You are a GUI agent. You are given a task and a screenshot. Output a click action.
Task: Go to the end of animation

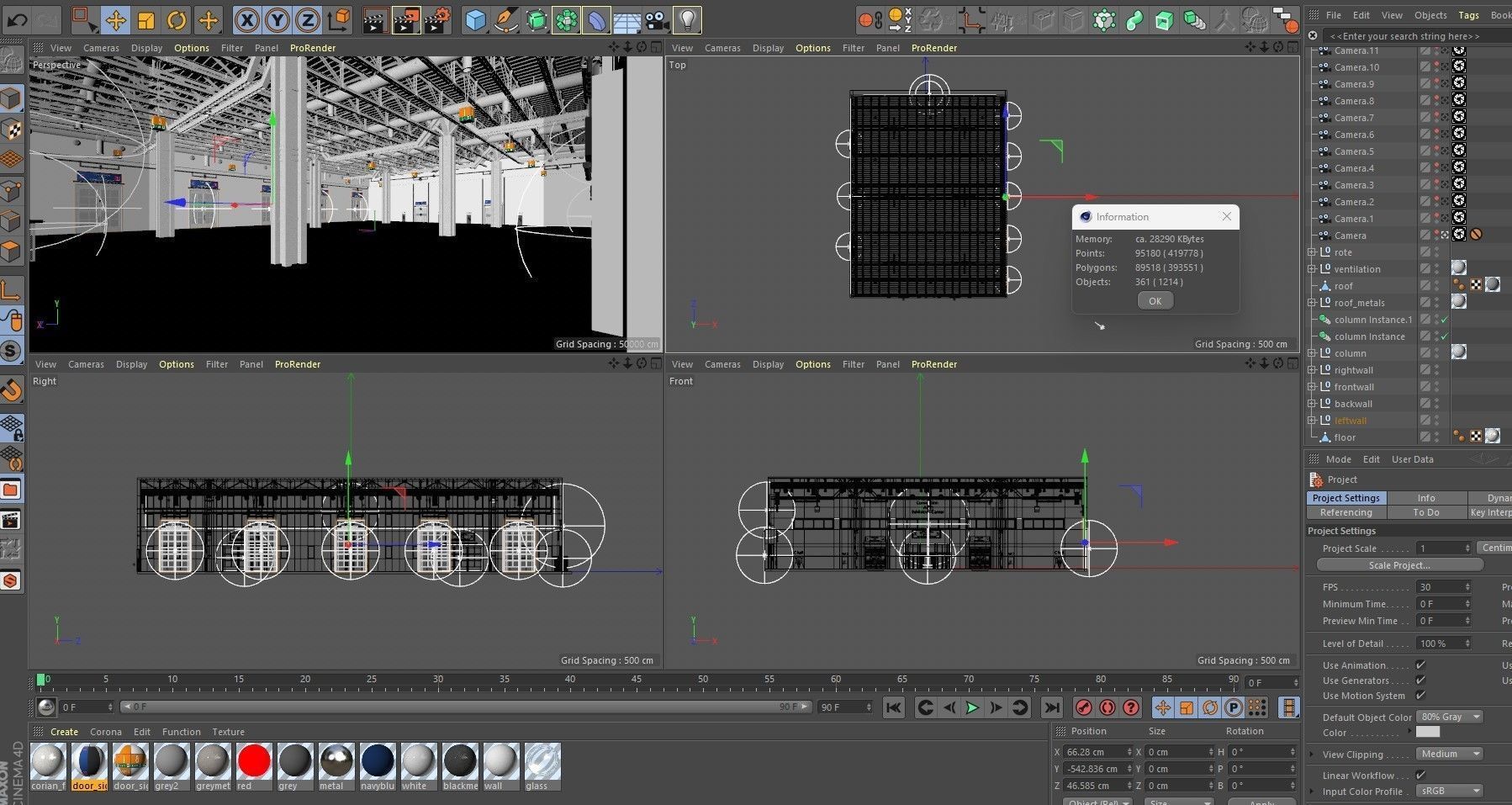coord(1051,707)
